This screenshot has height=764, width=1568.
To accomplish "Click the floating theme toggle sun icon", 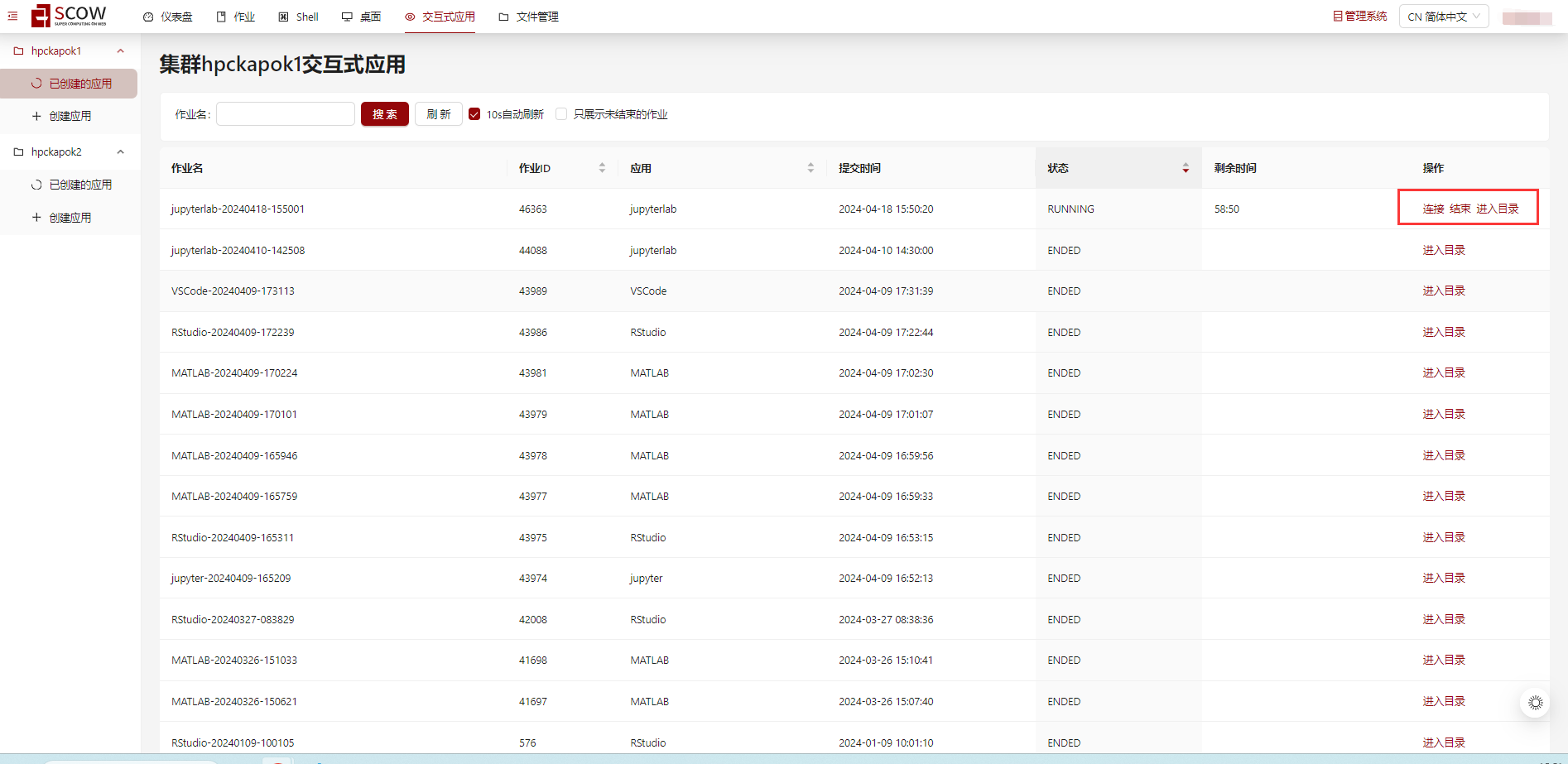I will tap(1535, 703).
